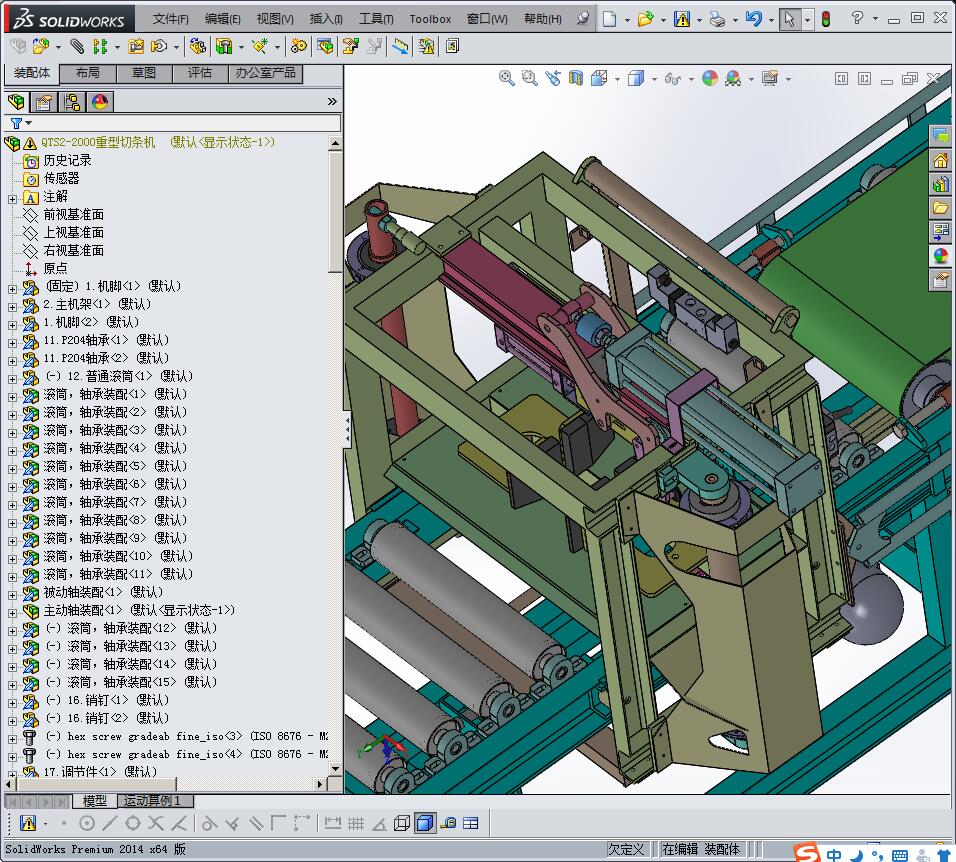Expand the 2.主机架<1> tree node
The width and height of the screenshot is (956, 862).
[x=12, y=304]
